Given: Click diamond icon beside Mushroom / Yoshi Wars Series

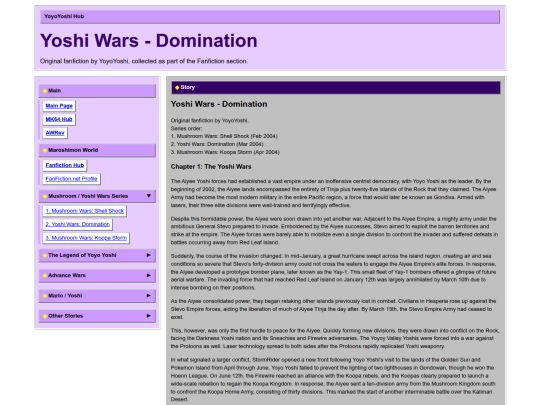Looking at the screenshot, I should [x=44, y=196].
